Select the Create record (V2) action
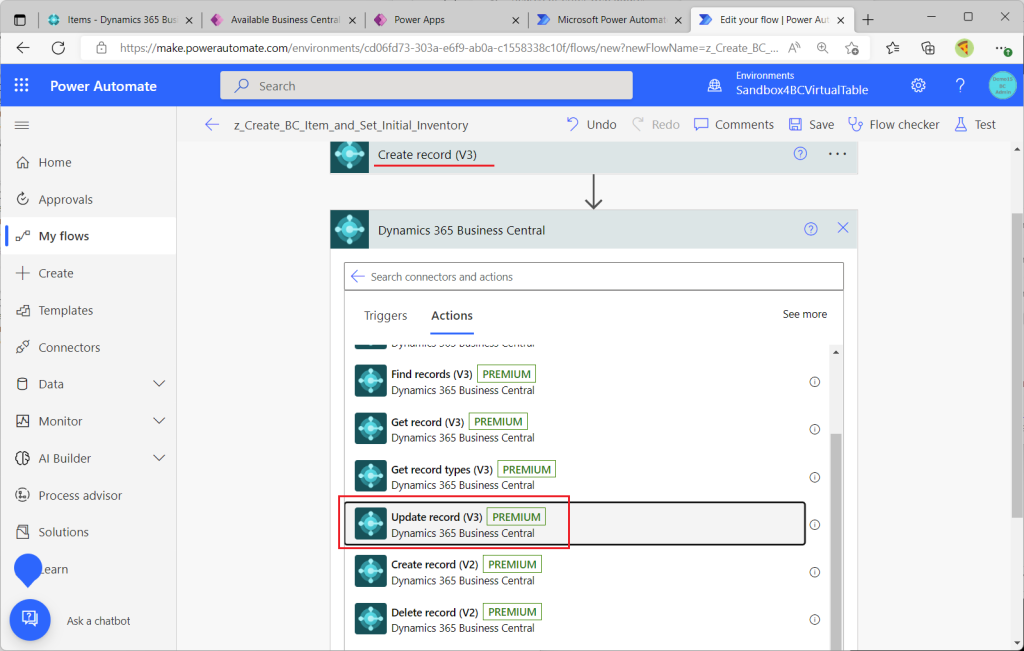1024x651 pixels. pyautogui.click(x=575, y=572)
